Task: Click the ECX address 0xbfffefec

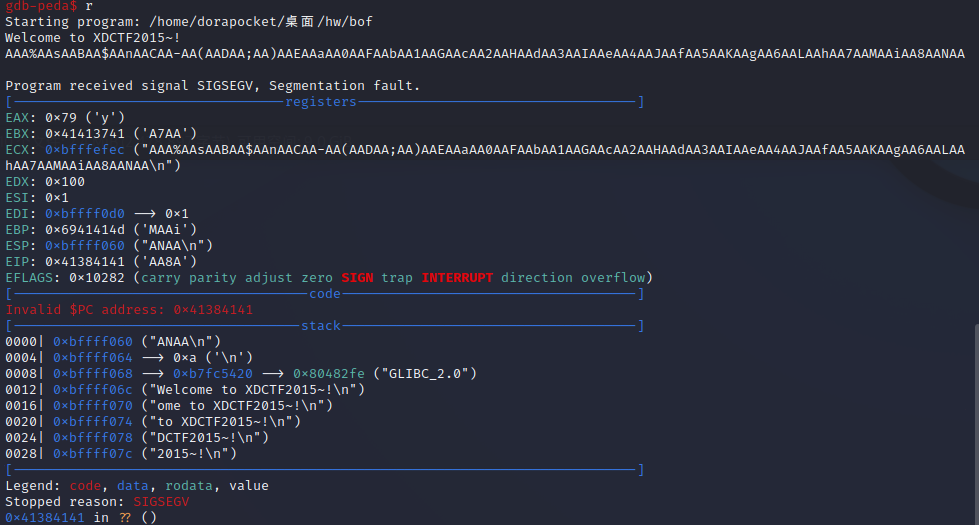Action: (x=85, y=150)
